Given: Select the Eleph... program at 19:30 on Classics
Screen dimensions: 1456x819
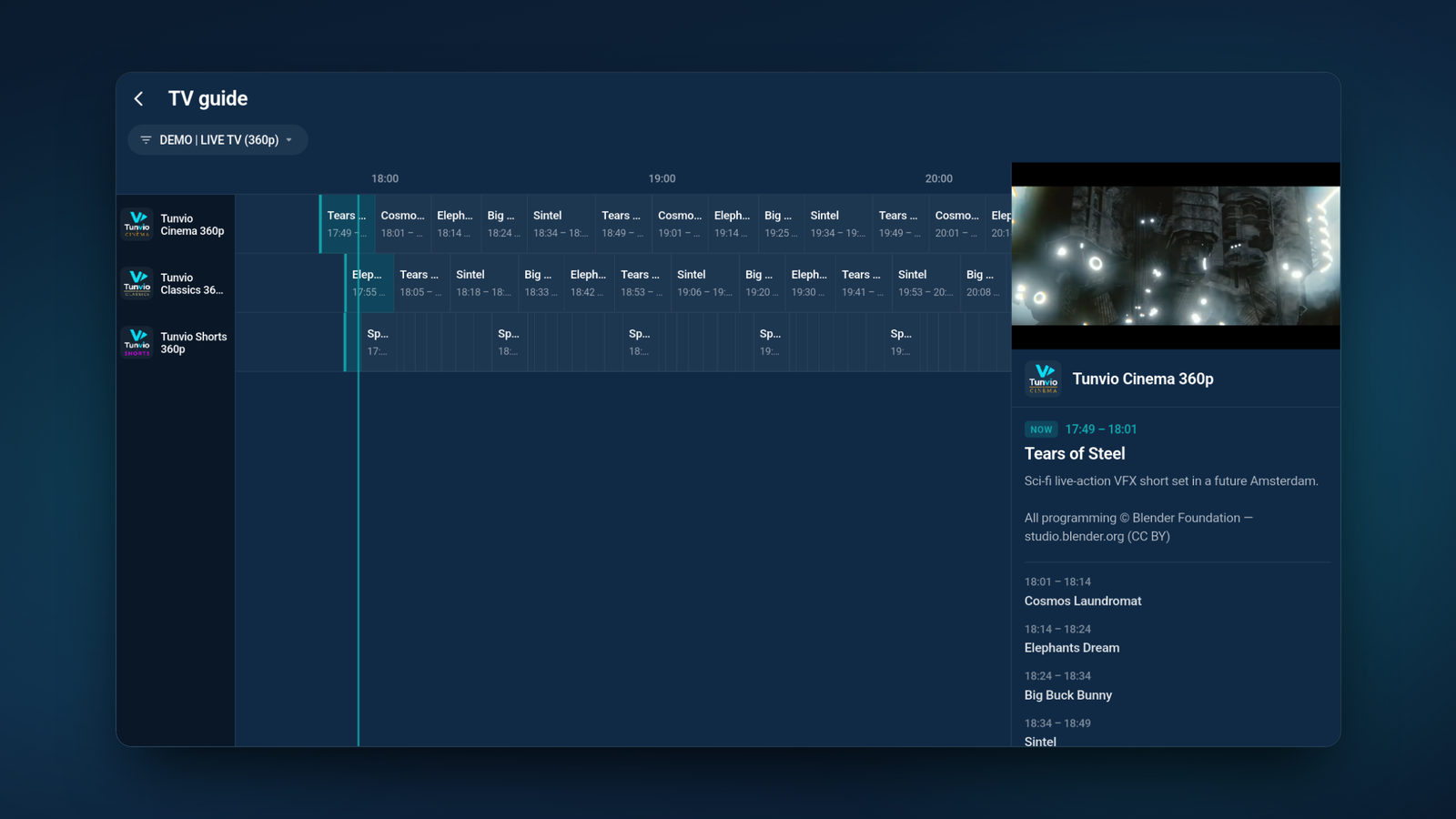Looking at the screenshot, I should click(810, 283).
